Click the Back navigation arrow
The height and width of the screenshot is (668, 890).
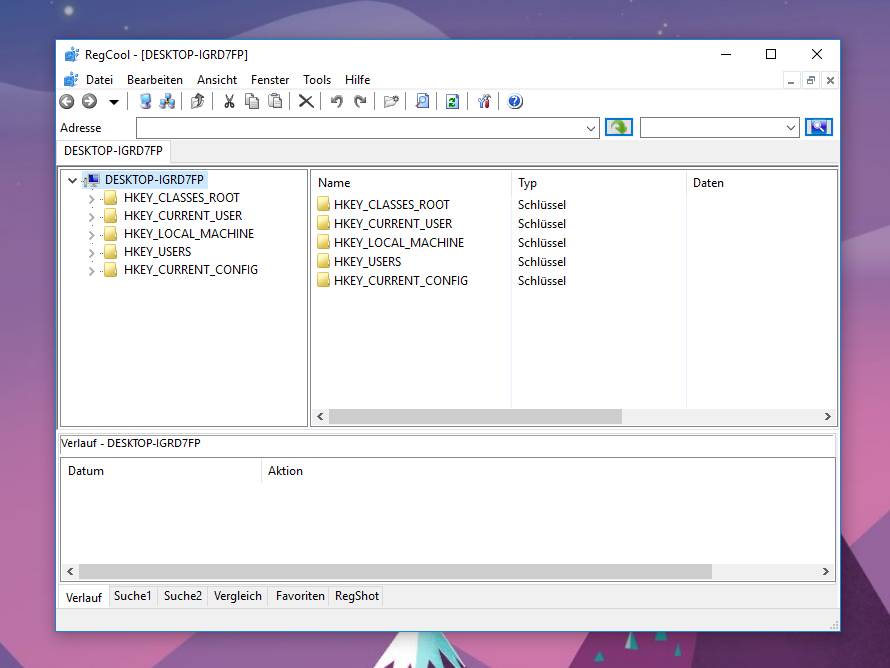[66, 101]
